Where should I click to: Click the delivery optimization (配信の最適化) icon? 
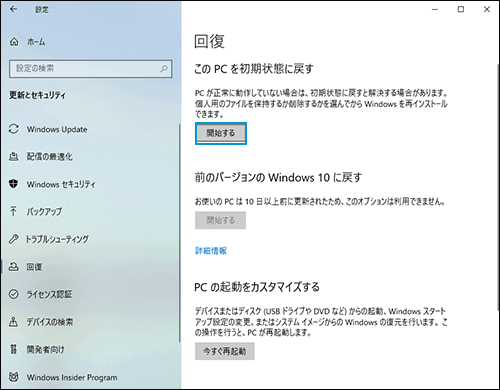pos(13,156)
